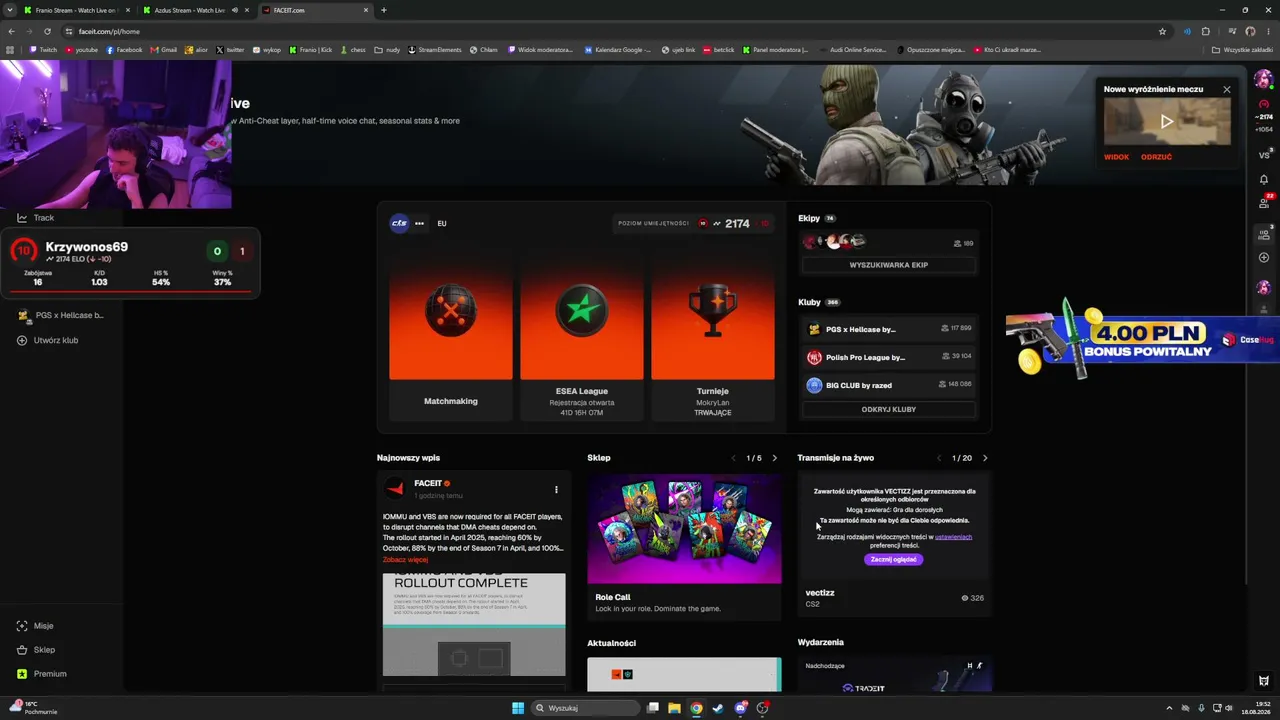Screen dimensions: 1280x720
Task: Open the VS challenges icon in right sidebar
Action: (x=1264, y=155)
